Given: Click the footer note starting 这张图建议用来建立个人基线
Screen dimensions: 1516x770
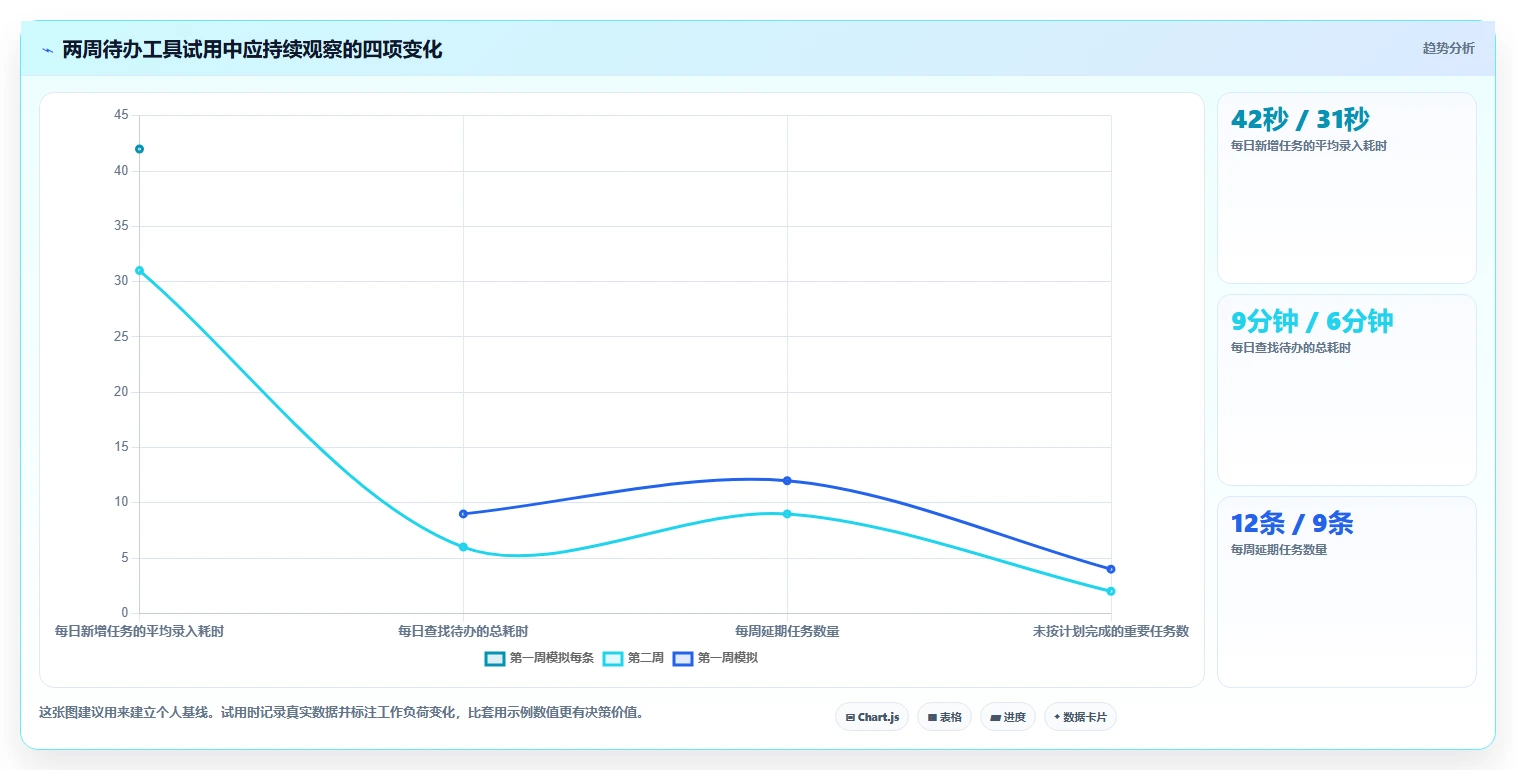Looking at the screenshot, I should pyautogui.click(x=342, y=714).
